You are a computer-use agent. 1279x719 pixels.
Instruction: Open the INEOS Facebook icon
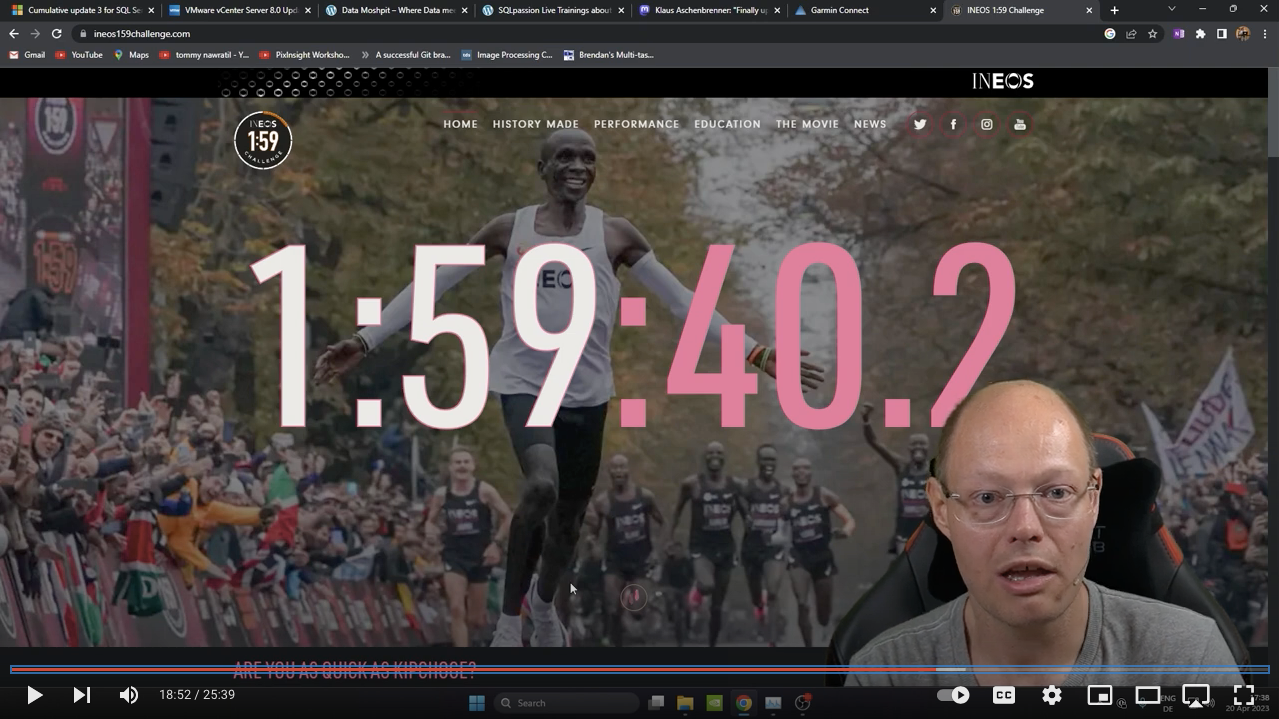[x=953, y=124]
